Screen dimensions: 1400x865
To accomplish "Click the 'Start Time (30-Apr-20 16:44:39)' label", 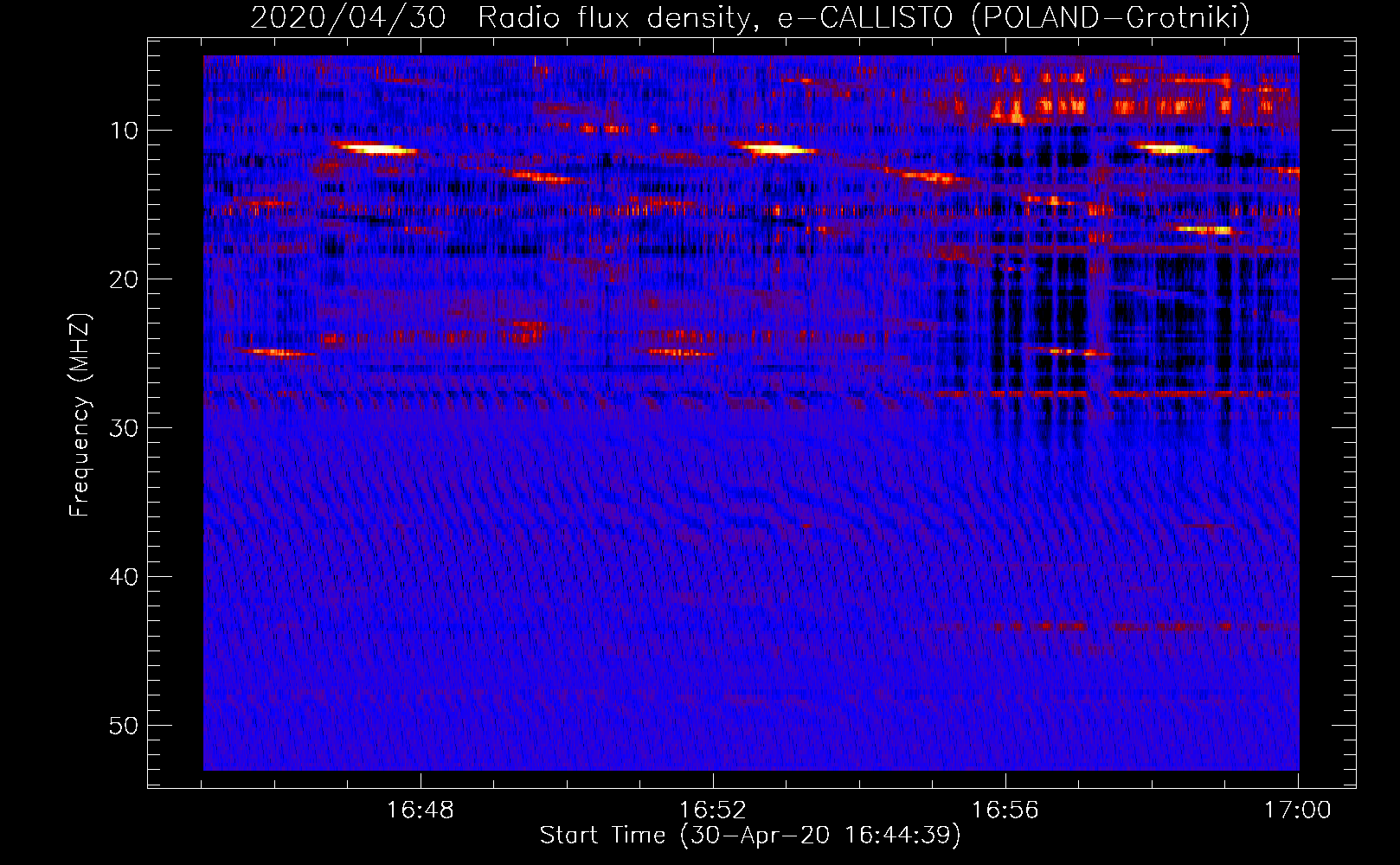I will 750,836.
